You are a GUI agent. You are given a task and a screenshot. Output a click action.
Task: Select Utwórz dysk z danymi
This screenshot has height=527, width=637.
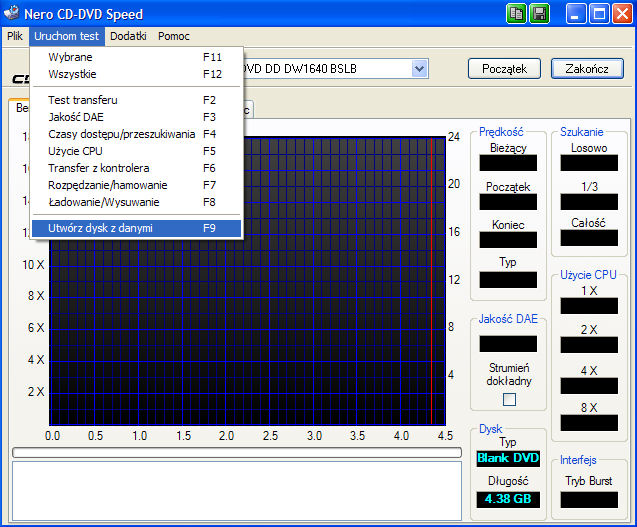pos(136,228)
